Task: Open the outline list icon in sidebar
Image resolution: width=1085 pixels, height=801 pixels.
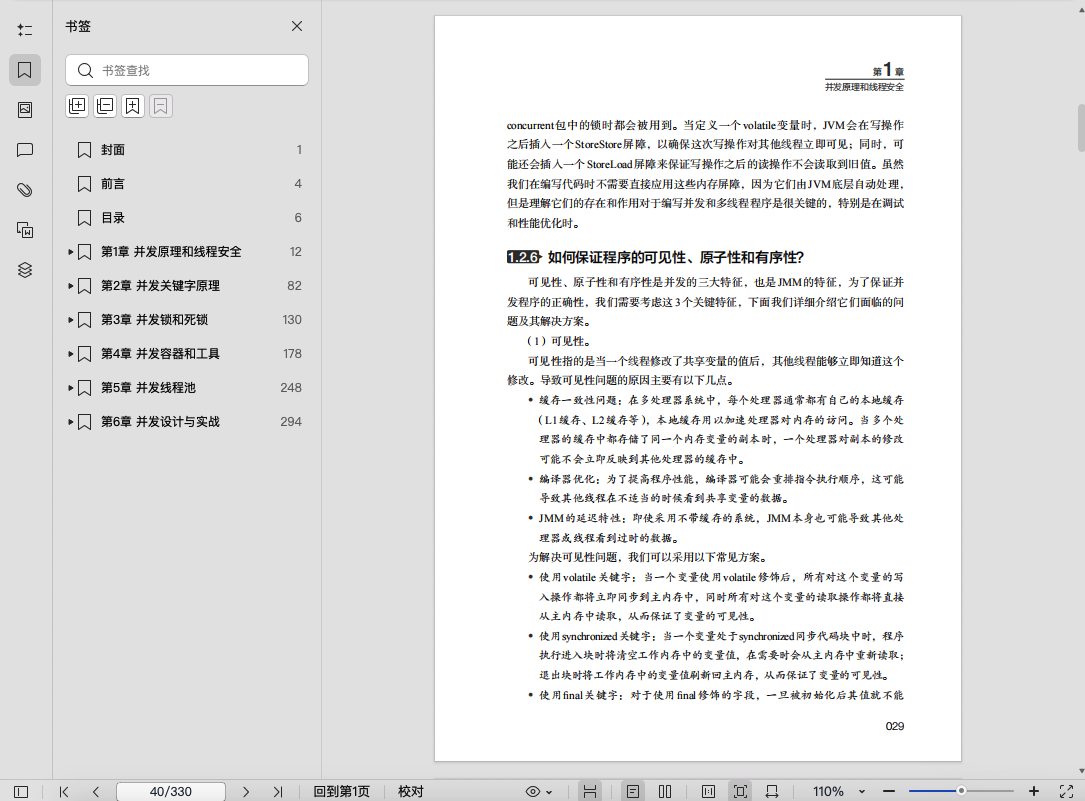Action: click(25, 30)
